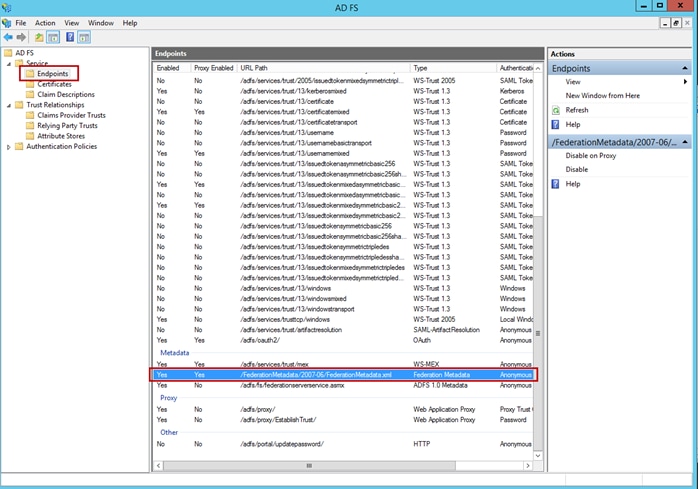The height and width of the screenshot is (489, 698).
Task: Click the Certificates folder icon
Action: (x=30, y=84)
